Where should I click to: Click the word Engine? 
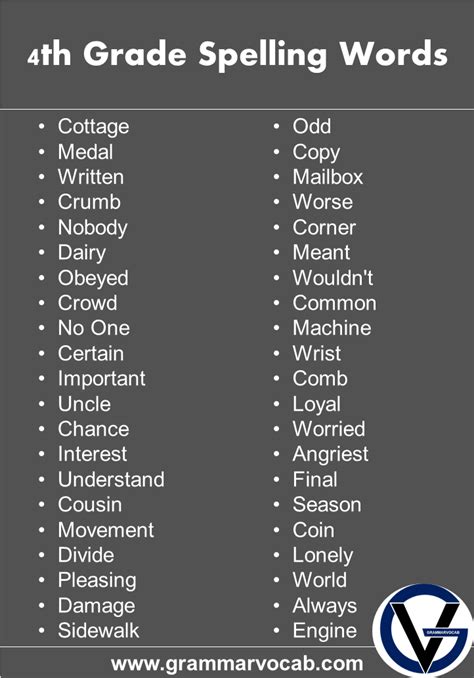click(x=325, y=631)
